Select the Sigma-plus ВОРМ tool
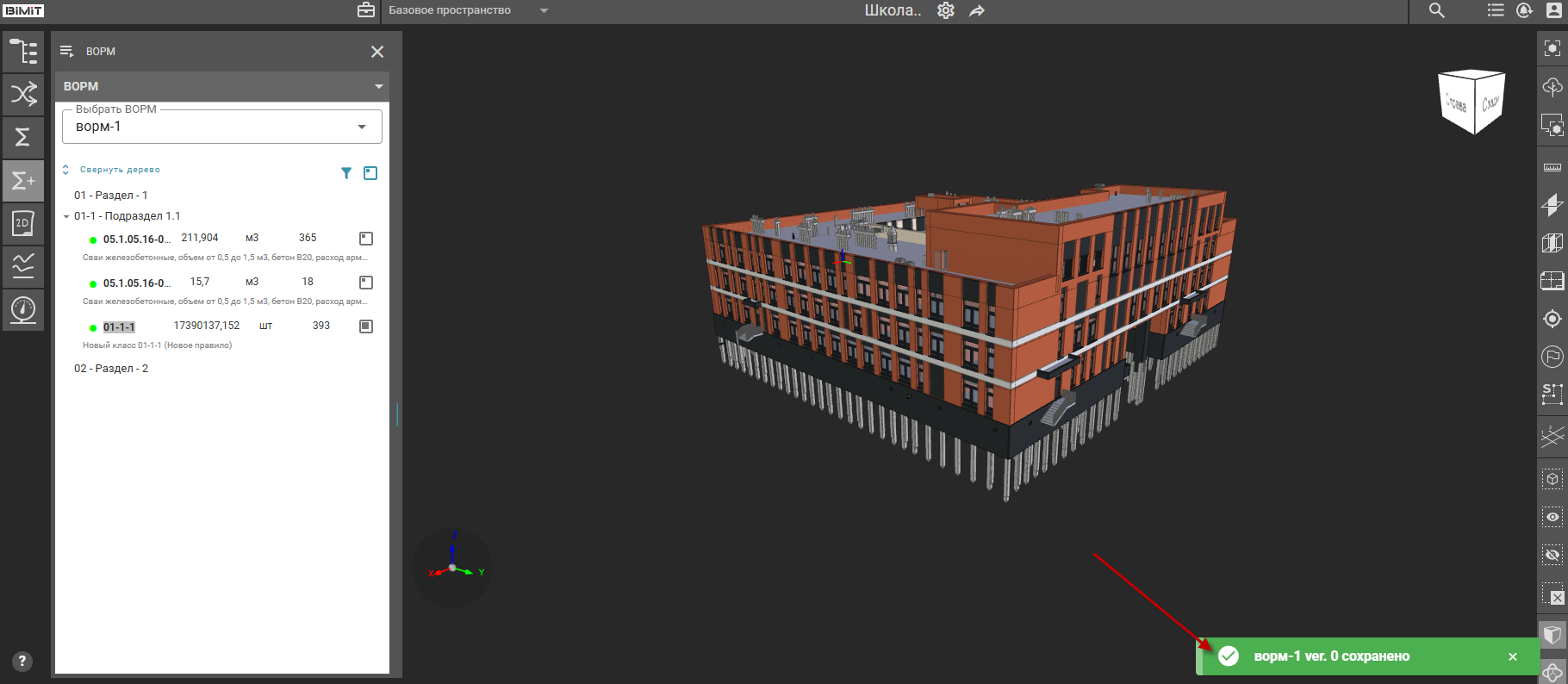Image resolution: width=1568 pixels, height=684 pixels. 23,180
